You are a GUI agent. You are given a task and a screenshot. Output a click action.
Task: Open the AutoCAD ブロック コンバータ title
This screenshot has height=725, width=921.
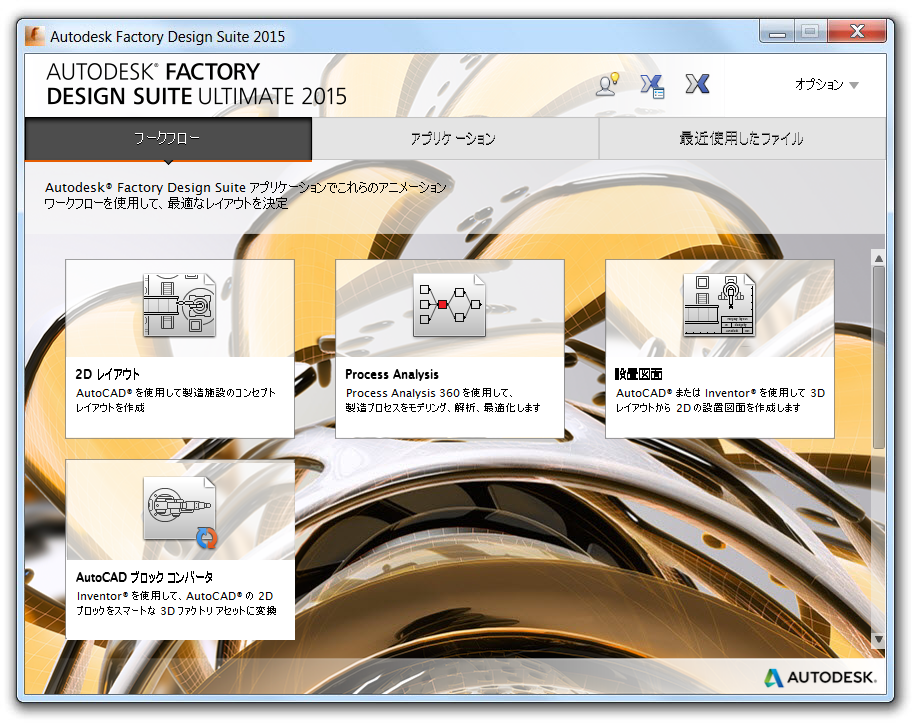(144, 578)
